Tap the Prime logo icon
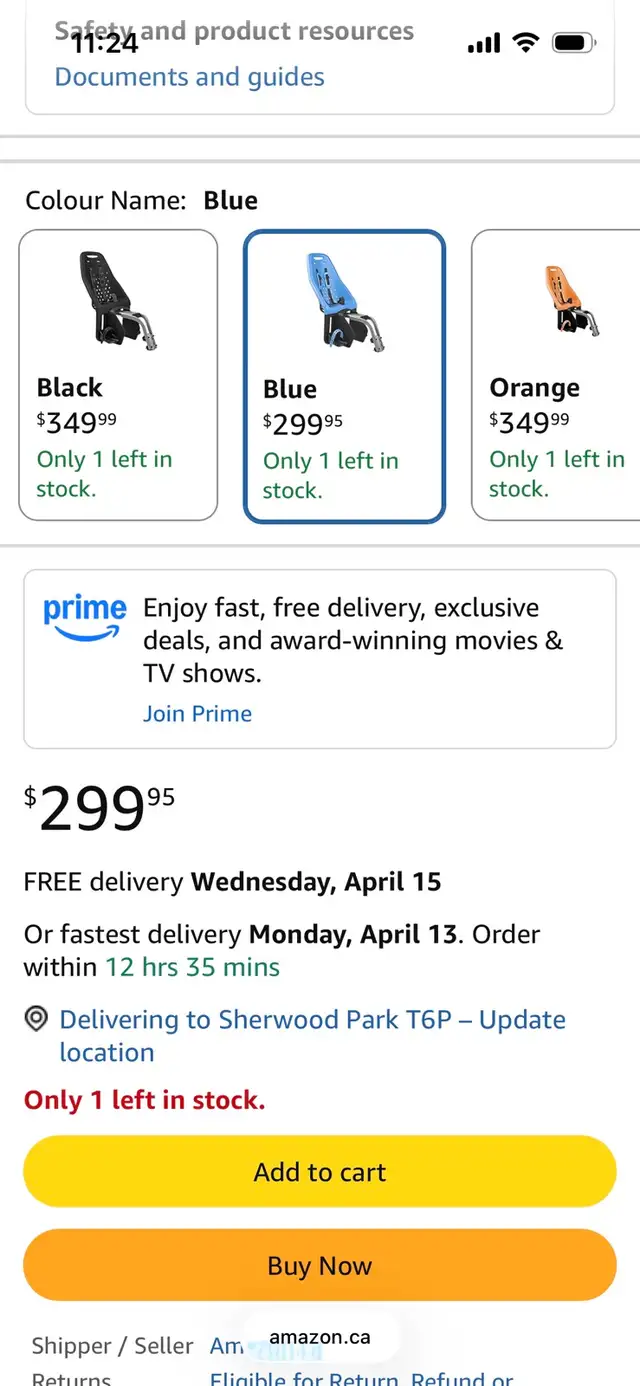The width and height of the screenshot is (640, 1386). (x=85, y=617)
